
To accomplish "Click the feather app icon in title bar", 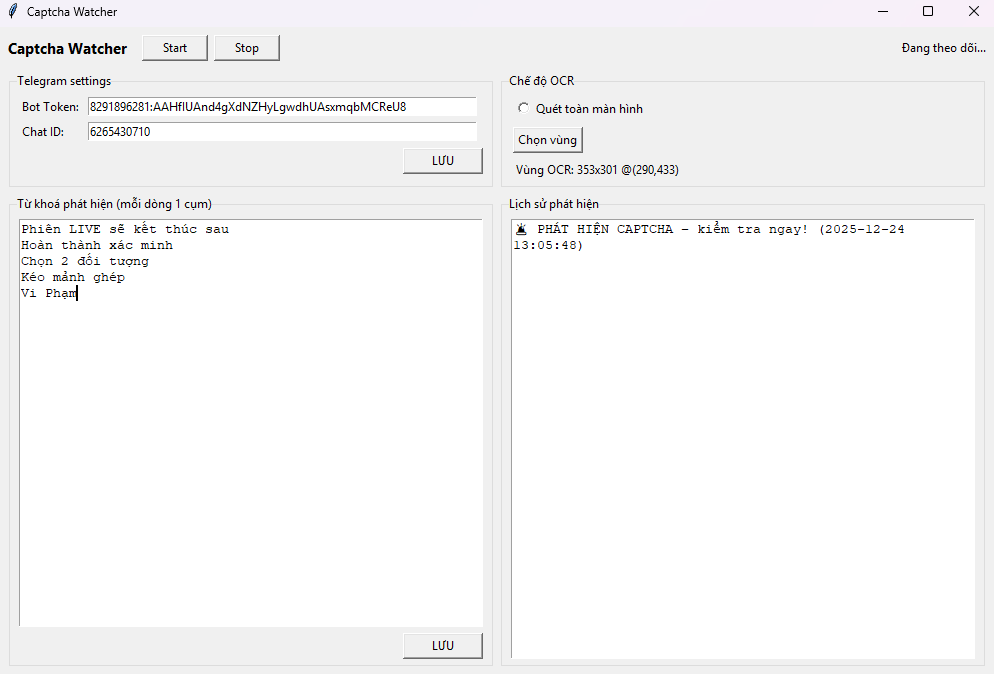I will (x=12, y=12).
